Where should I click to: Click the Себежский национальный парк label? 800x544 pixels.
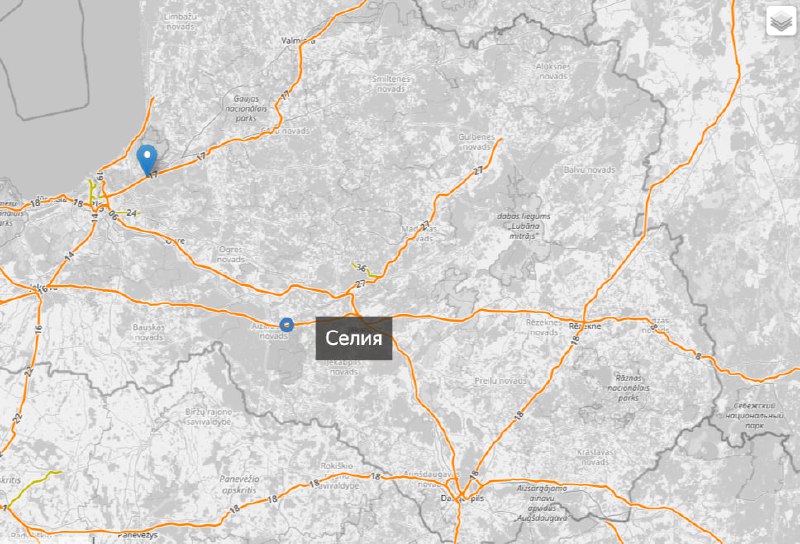click(x=754, y=415)
